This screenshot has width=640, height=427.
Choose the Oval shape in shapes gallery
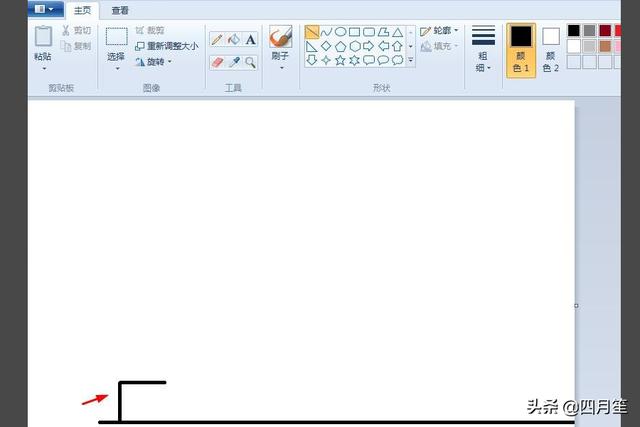pyautogui.click(x=340, y=32)
